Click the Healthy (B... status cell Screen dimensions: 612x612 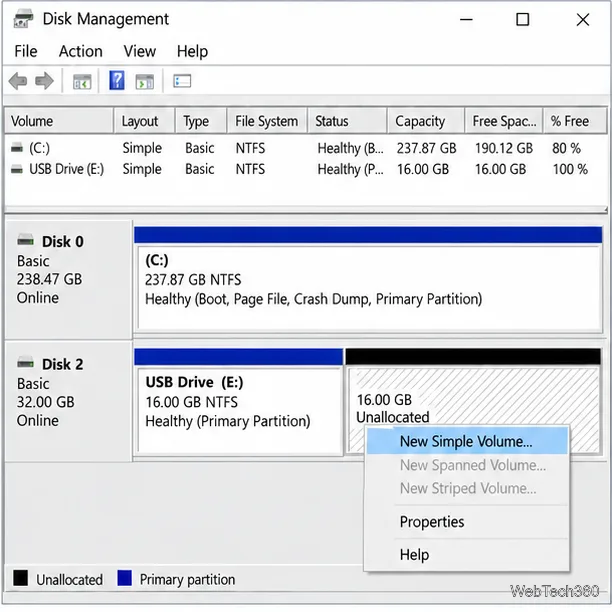(350, 148)
